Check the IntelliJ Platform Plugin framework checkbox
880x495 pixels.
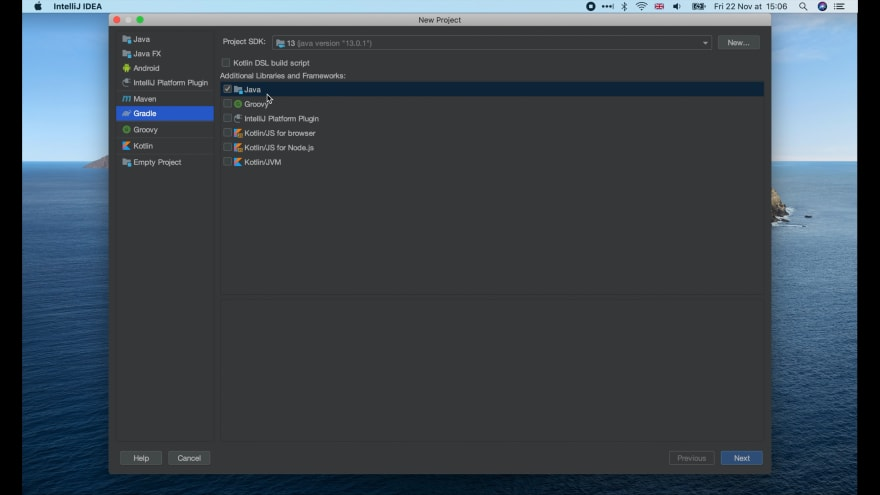pyautogui.click(x=227, y=118)
